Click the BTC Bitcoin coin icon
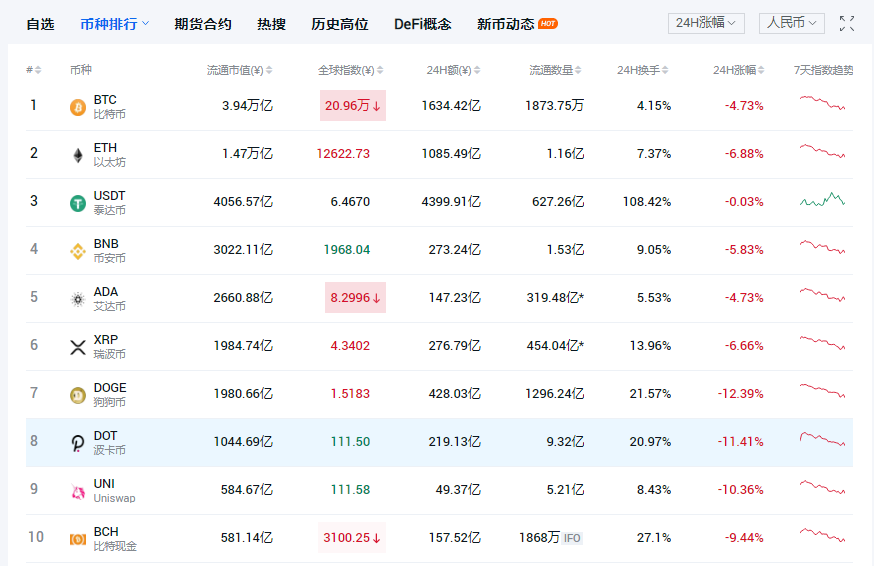Image resolution: width=874 pixels, height=566 pixels. click(x=77, y=107)
